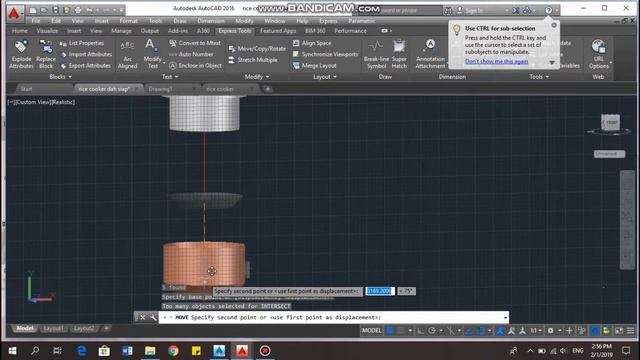The height and width of the screenshot is (360, 640).
Task: Expand the Text panel dropdown
Action: point(170,77)
